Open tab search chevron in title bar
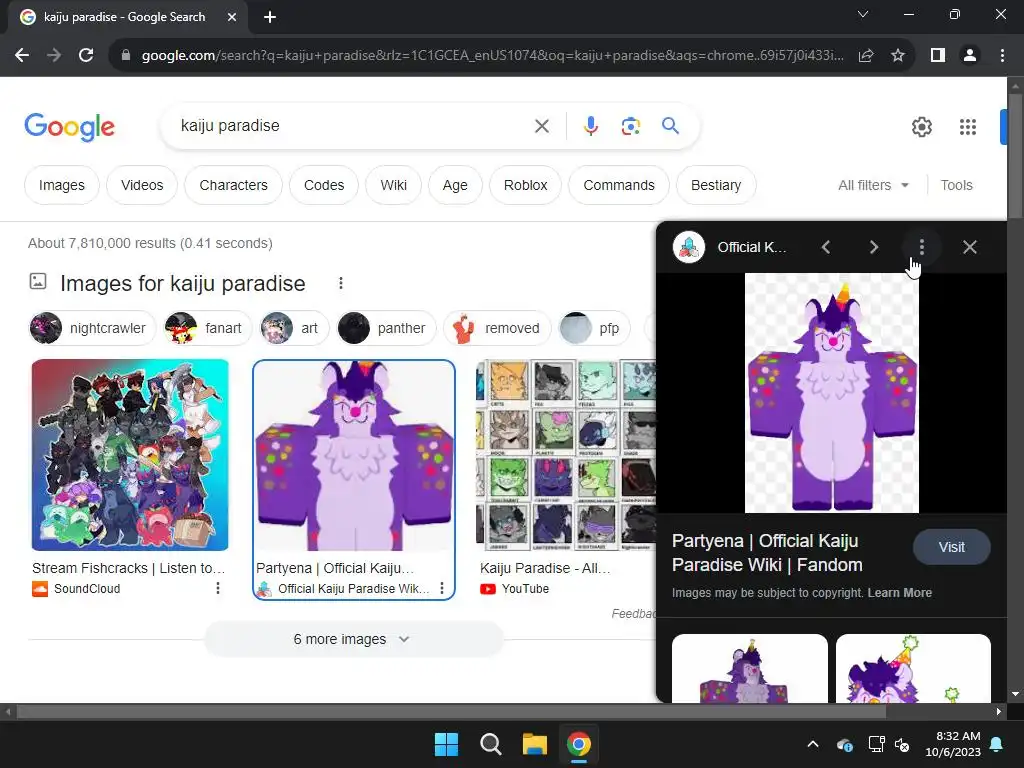This screenshot has width=1024, height=768. pos(863,14)
